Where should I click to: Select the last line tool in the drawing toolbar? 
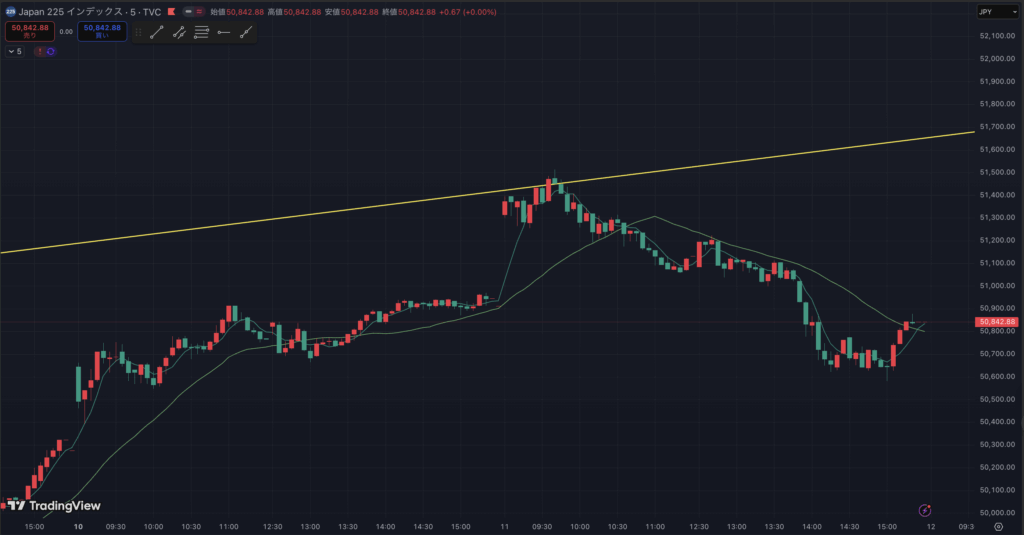tap(245, 32)
